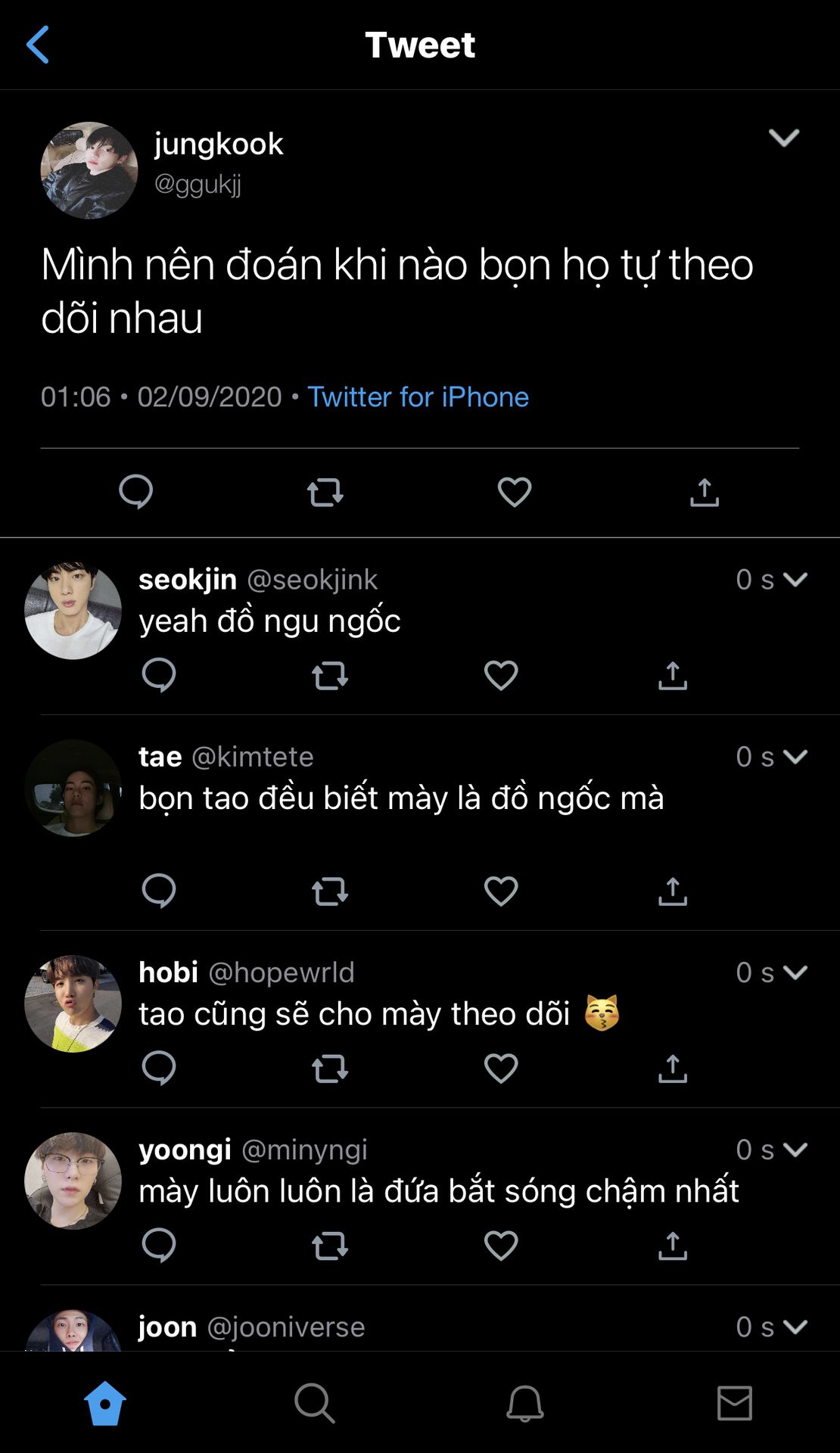Switch to the Search tab

314,1403
